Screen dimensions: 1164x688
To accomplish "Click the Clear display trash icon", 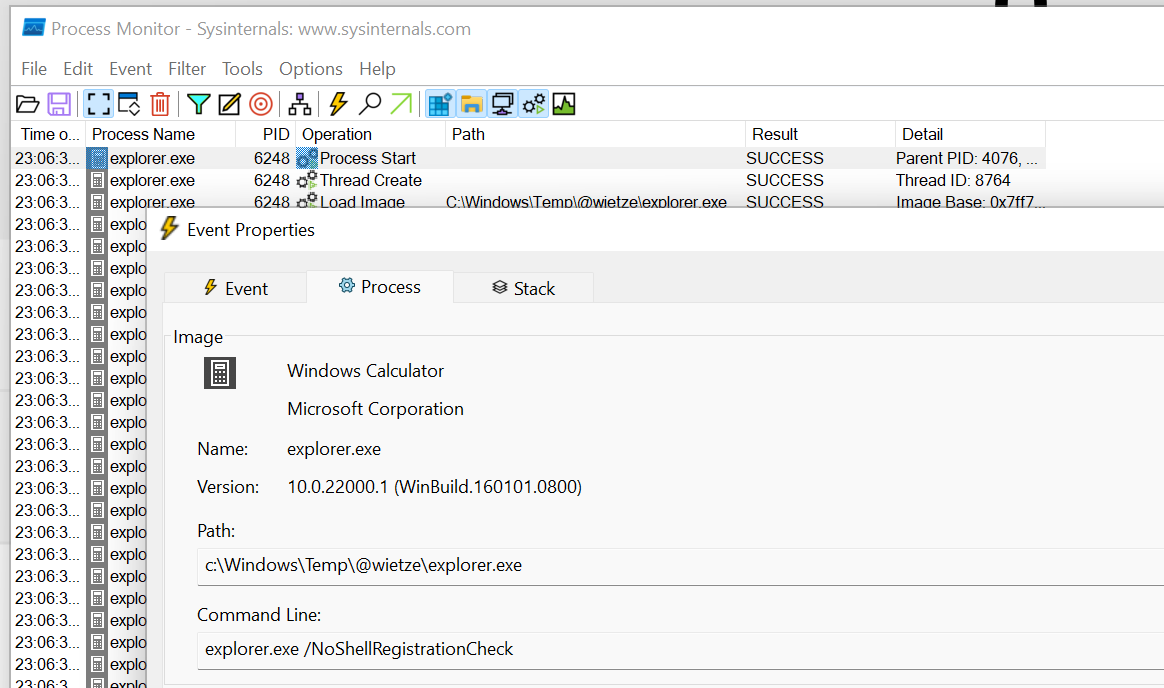I will 160,104.
